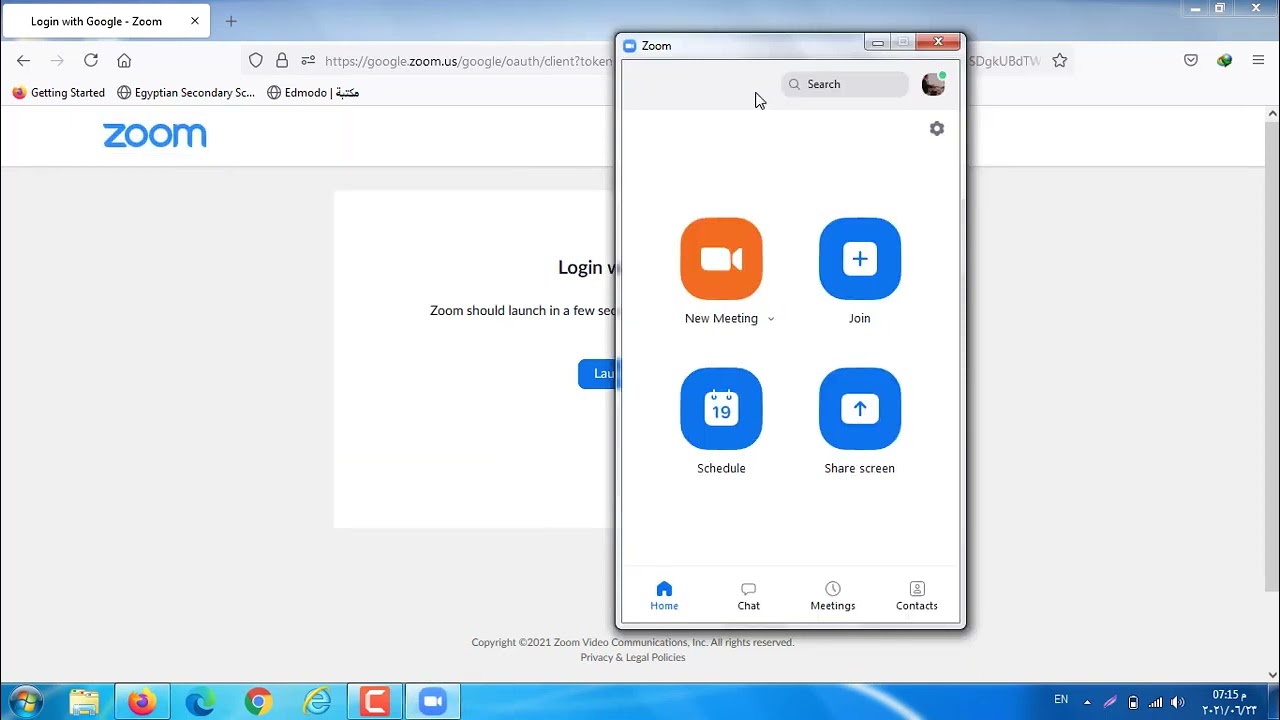The height and width of the screenshot is (720, 1280).
Task: Open File Explorer from the taskbar
Action: (84, 702)
